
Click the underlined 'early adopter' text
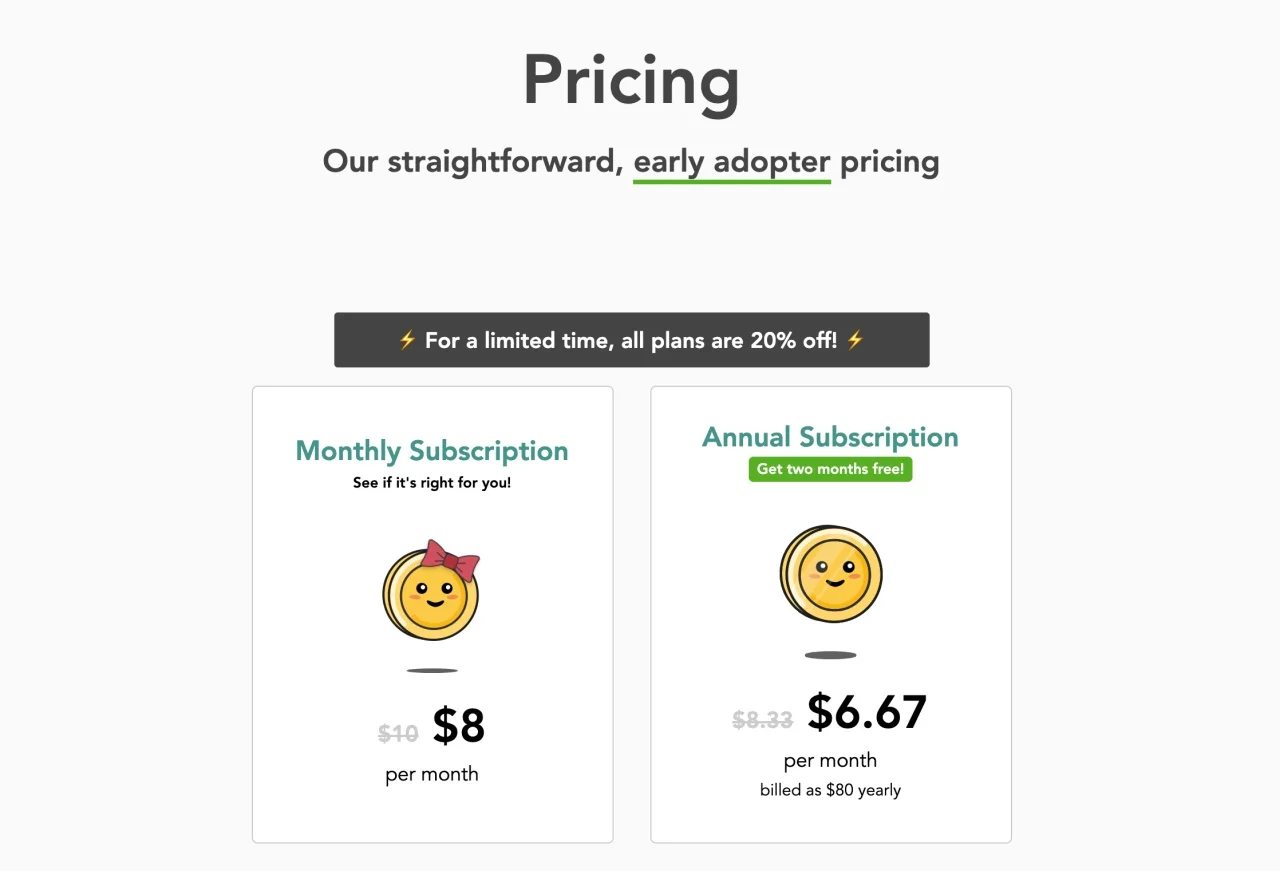[732, 162]
